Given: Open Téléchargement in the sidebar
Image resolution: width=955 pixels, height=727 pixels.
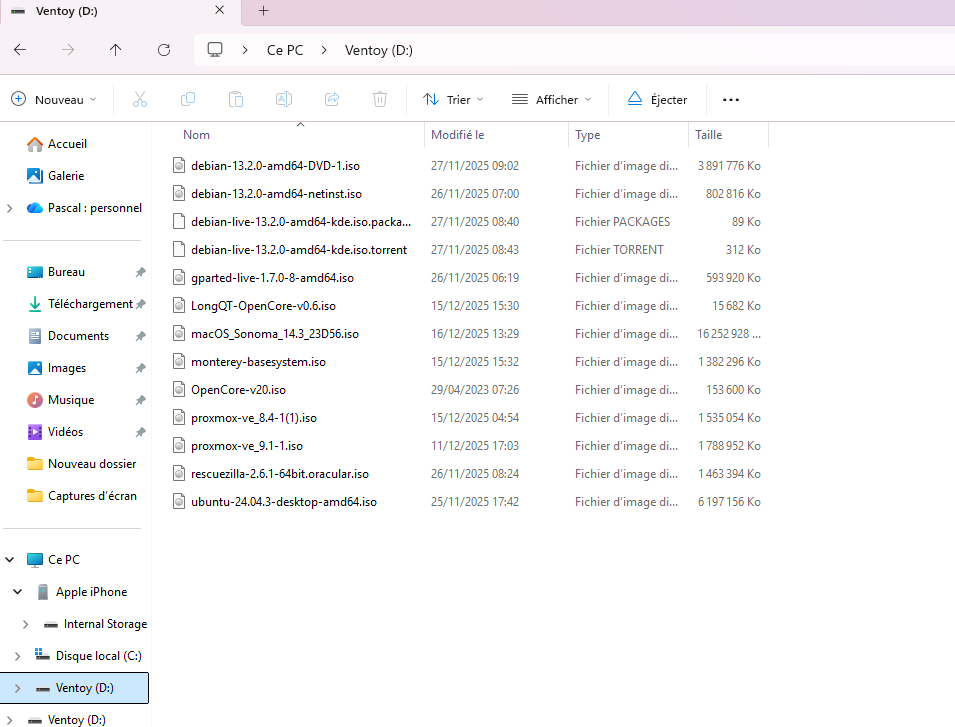Looking at the screenshot, I should pyautogui.click(x=90, y=304).
